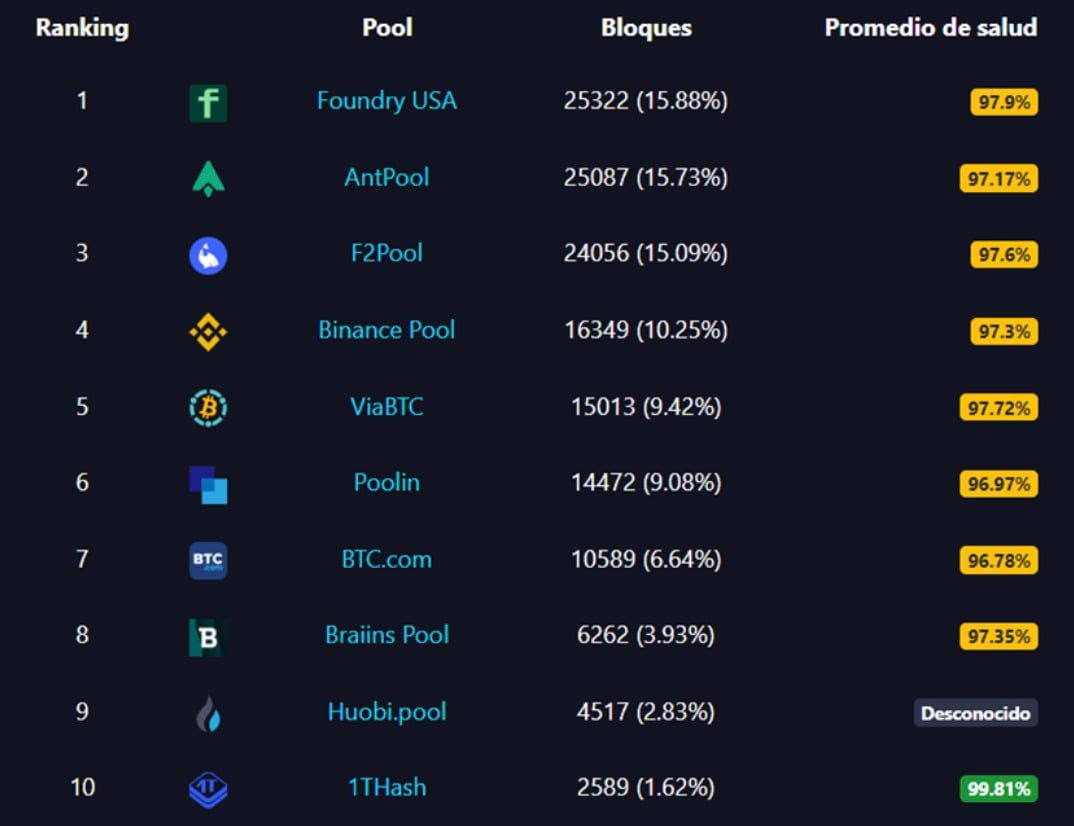1074x826 pixels.
Task: Open the AntPool details link
Action: [x=386, y=178]
